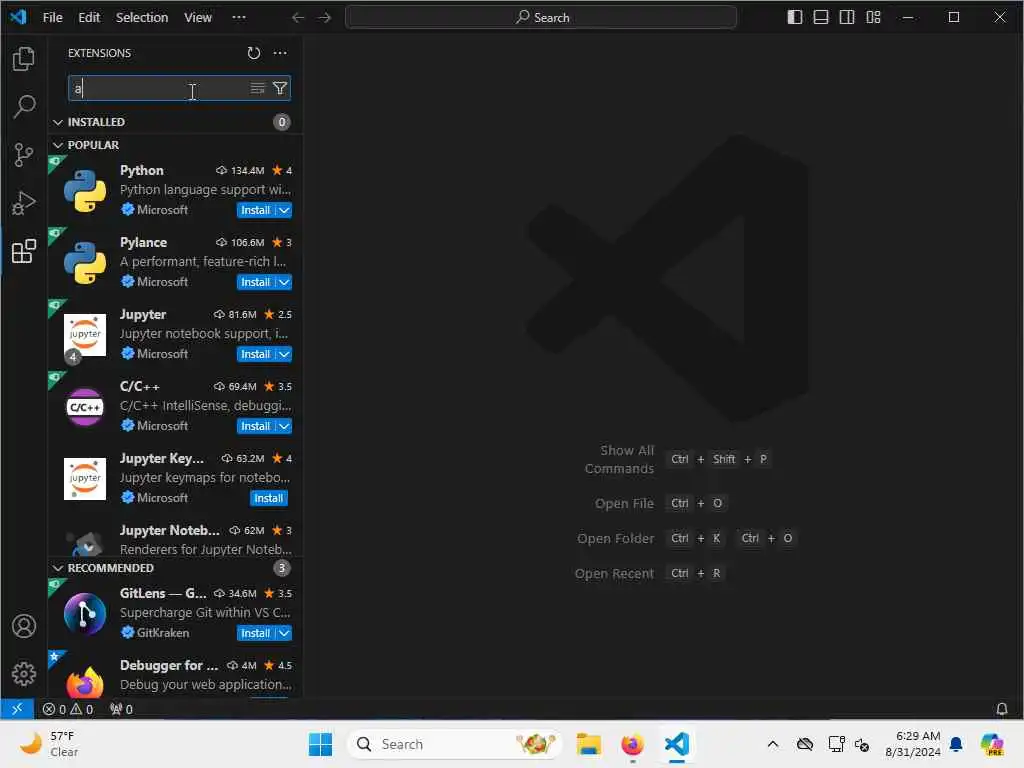The height and width of the screenshot is (768, 1024).
Task: Open the Python extension icon thumbnail
Action: 85,191
